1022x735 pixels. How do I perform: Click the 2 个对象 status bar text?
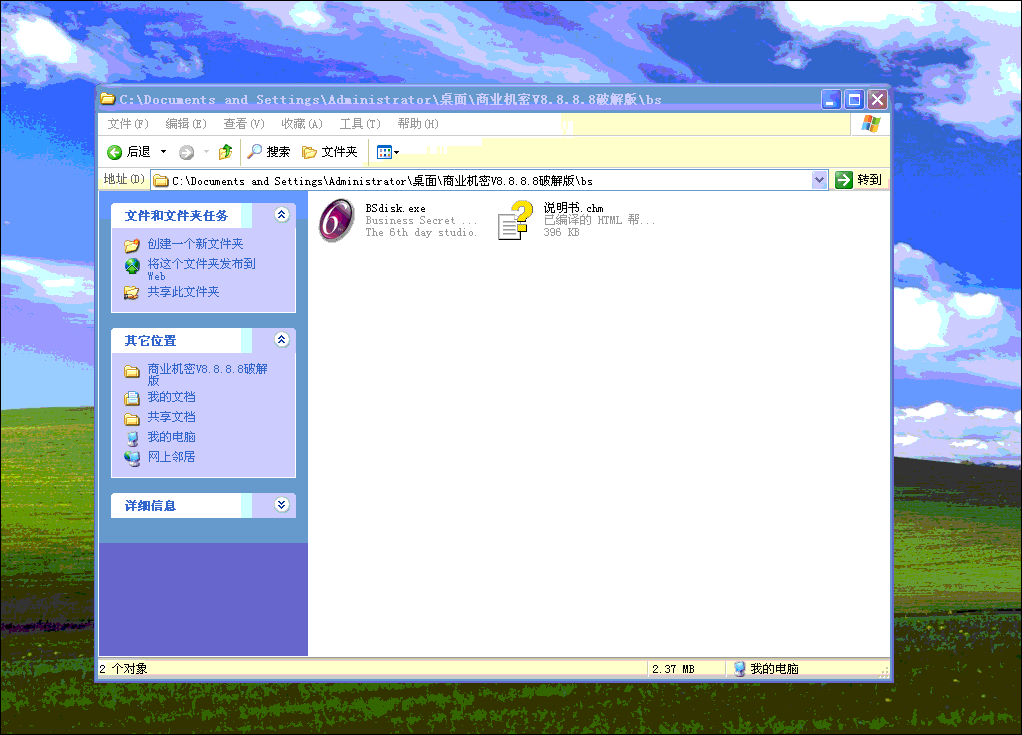123,669
